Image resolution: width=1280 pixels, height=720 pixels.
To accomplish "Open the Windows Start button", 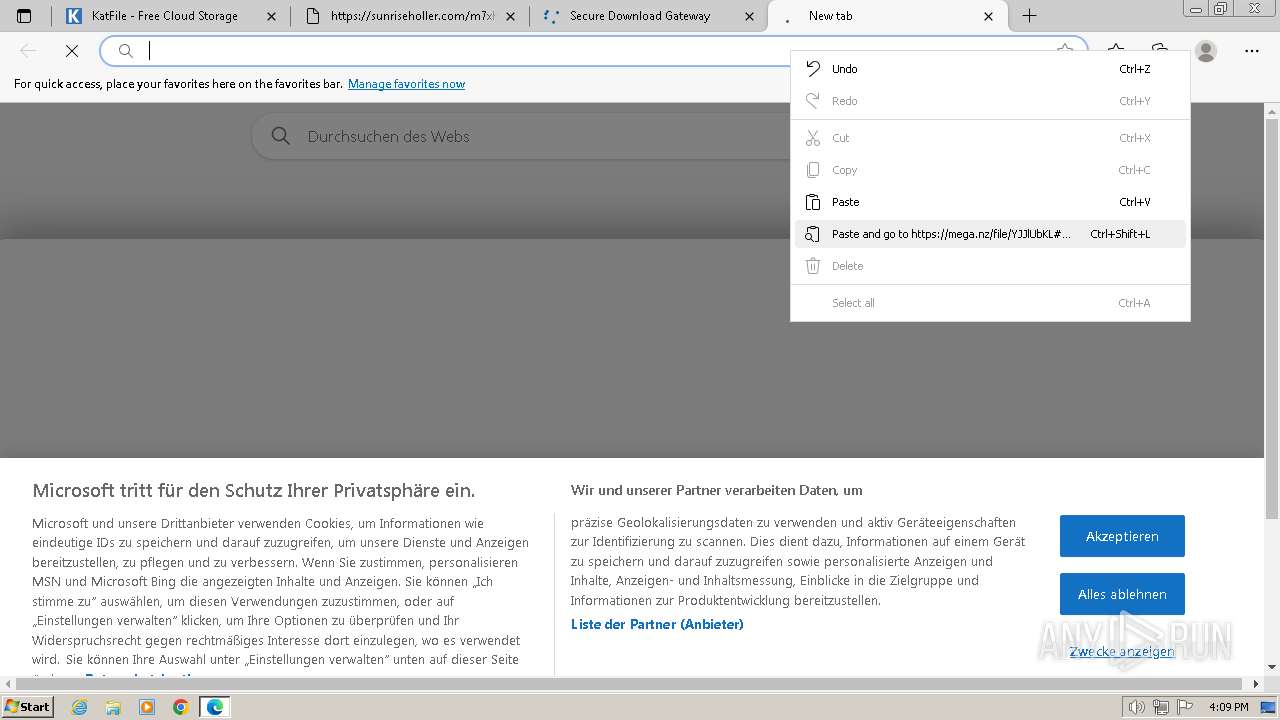I will [x=28, y=706].
